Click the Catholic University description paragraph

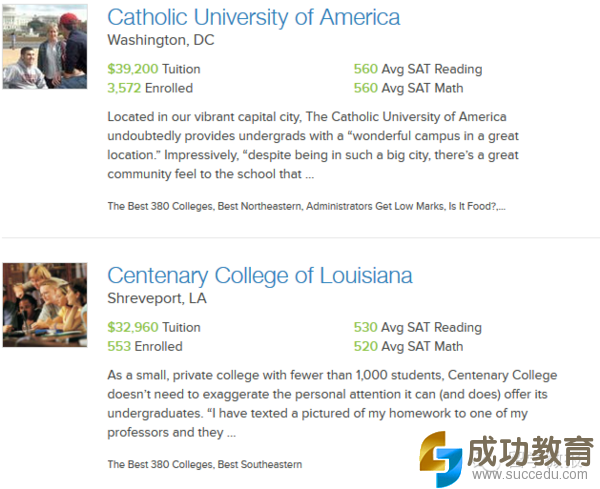(312, 145)
